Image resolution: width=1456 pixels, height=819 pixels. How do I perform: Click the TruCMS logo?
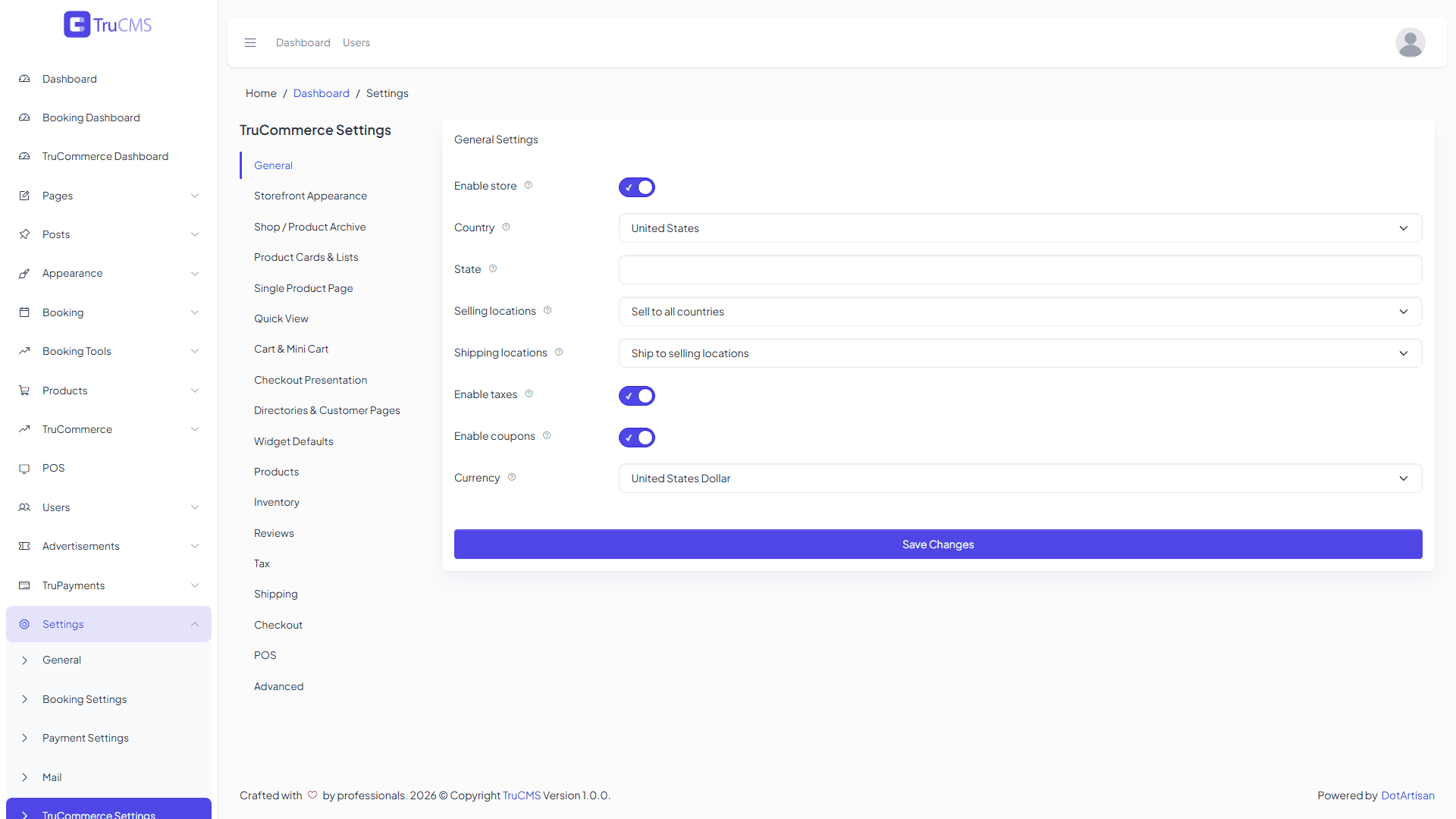click(108, 24)
